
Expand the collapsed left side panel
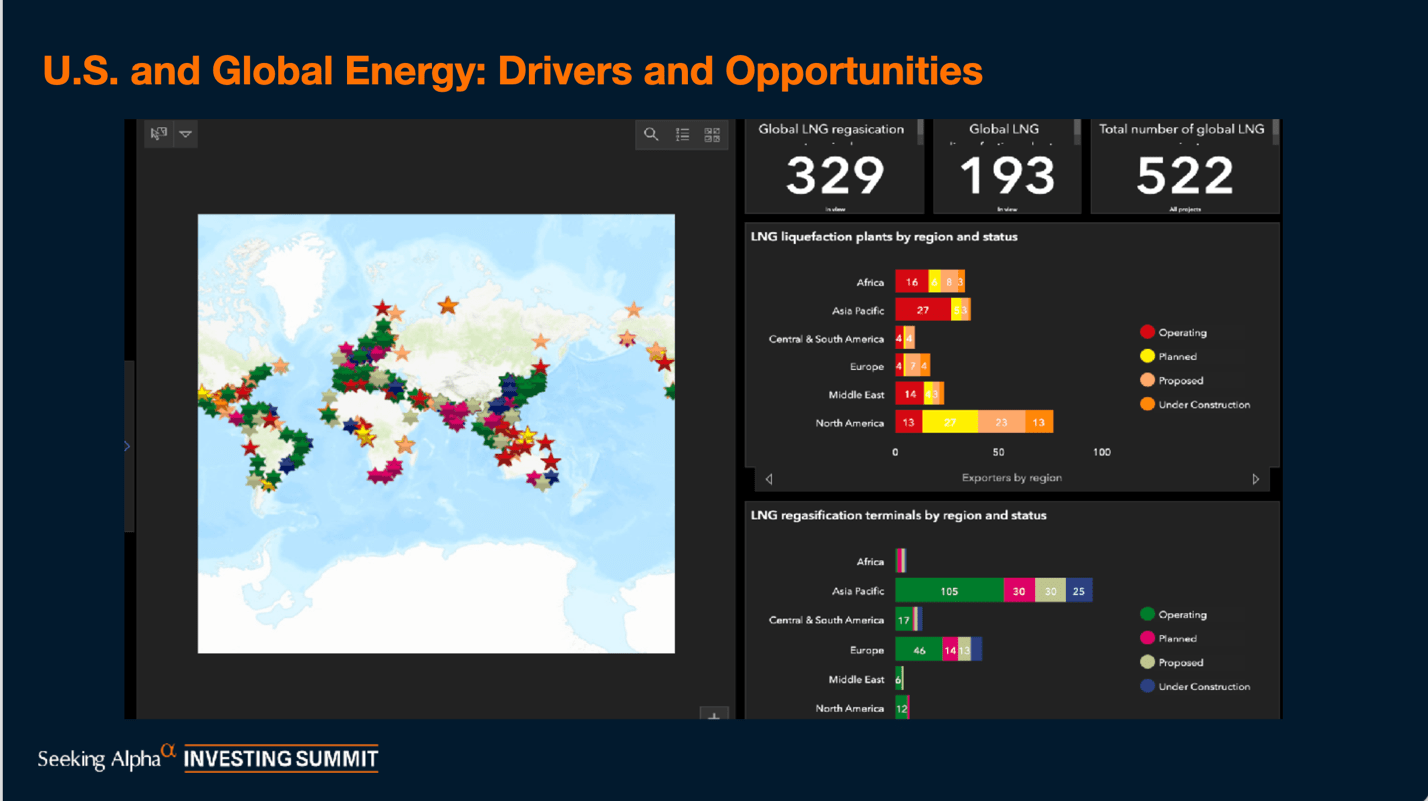point(126,446)
